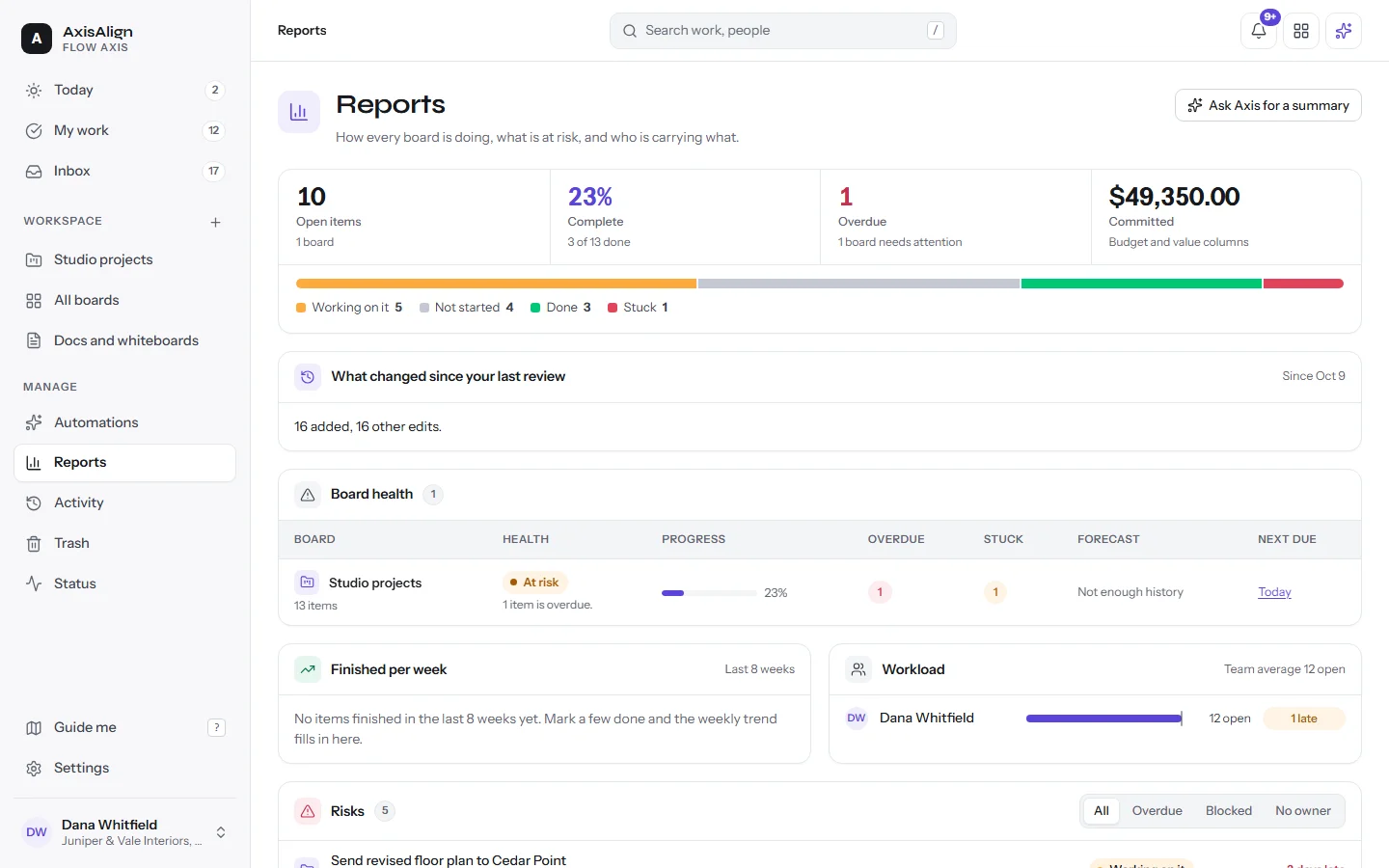Viewport: 1389px width, 868px height.
Task: Click the Finished per week trend icon
Action: click(x=308, y=669)
